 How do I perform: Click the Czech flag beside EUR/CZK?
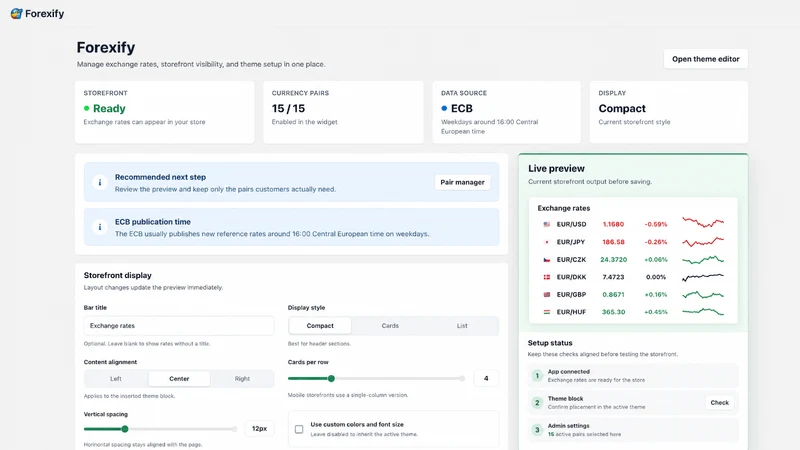pyautogui.click(x=547, y=259)
